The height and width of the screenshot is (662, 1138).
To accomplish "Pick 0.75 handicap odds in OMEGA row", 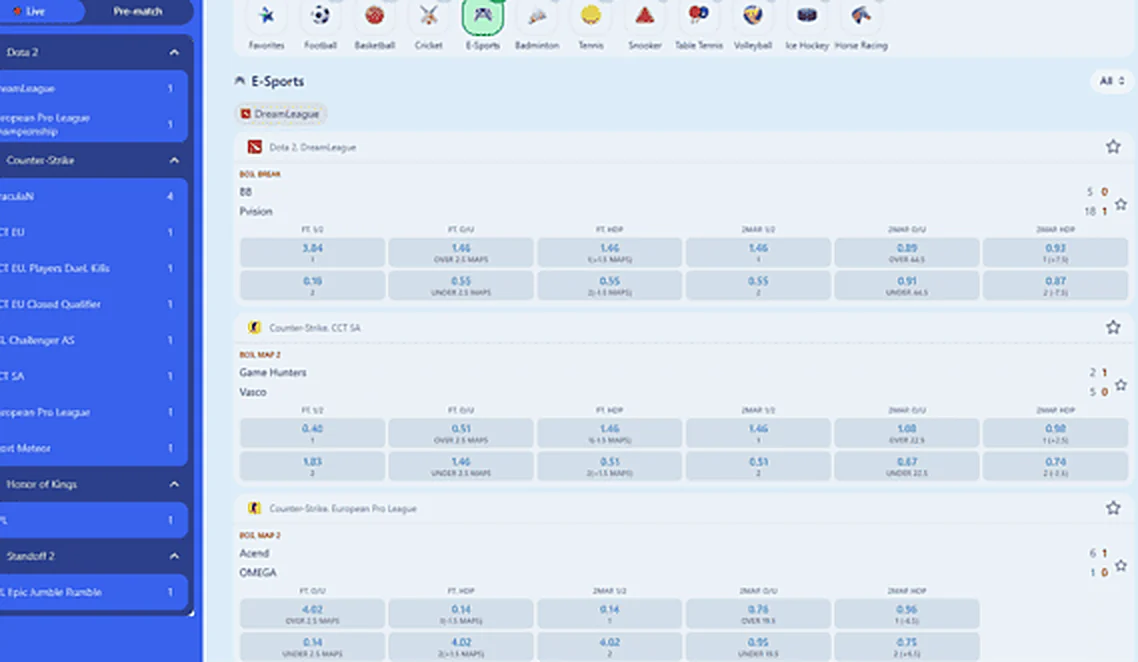I will pos(906,647).
